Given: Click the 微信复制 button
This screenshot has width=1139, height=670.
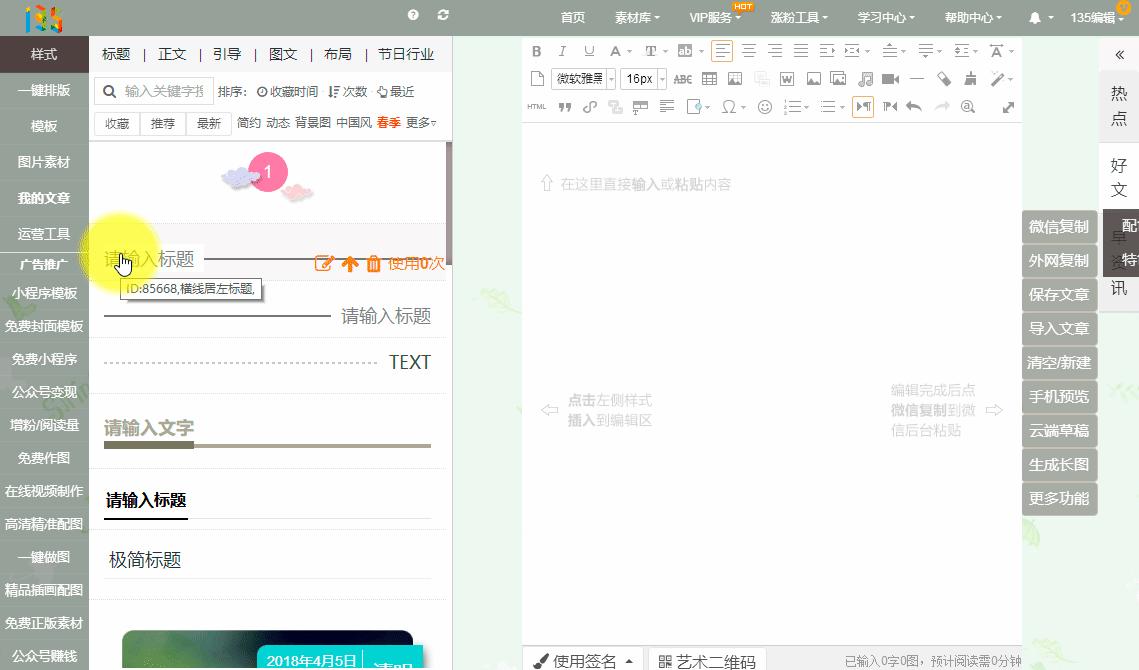Looking at the screenshot, I should (1059, 227).
